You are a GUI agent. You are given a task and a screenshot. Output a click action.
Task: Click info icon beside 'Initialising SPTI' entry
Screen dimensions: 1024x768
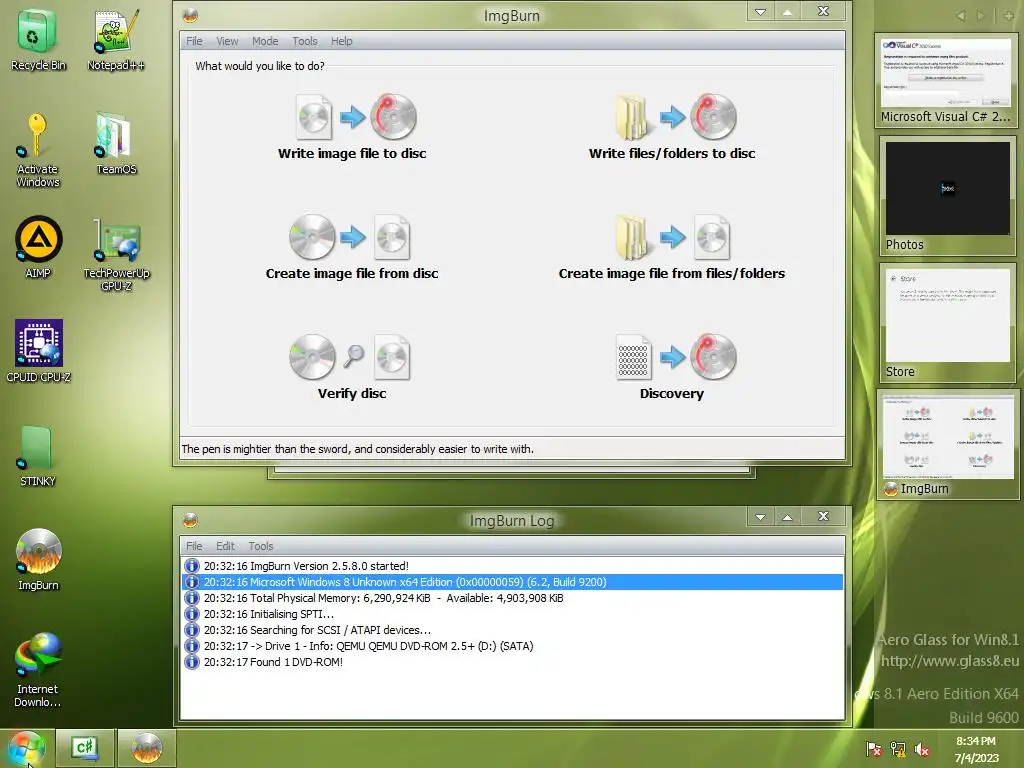[x=191, y=614]
